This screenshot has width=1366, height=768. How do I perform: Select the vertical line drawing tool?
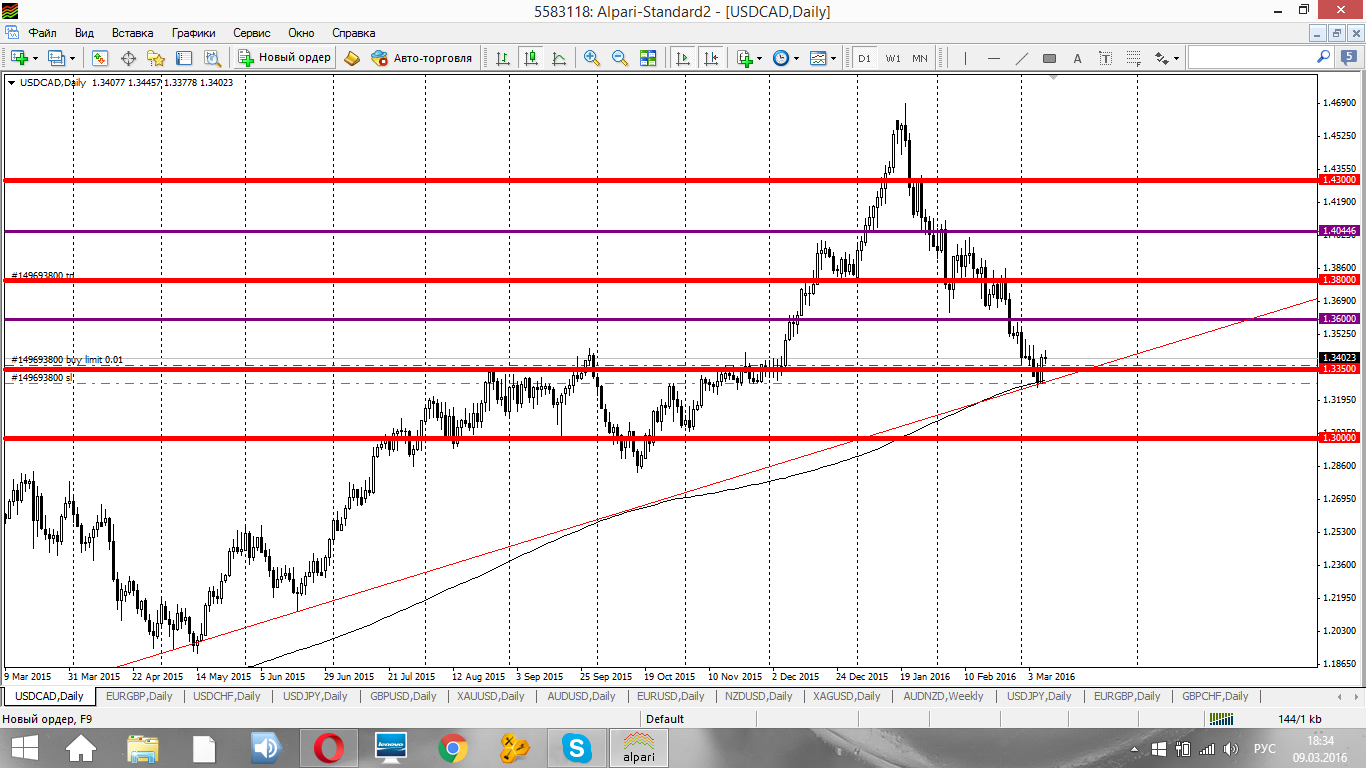(x=965, y=58)
